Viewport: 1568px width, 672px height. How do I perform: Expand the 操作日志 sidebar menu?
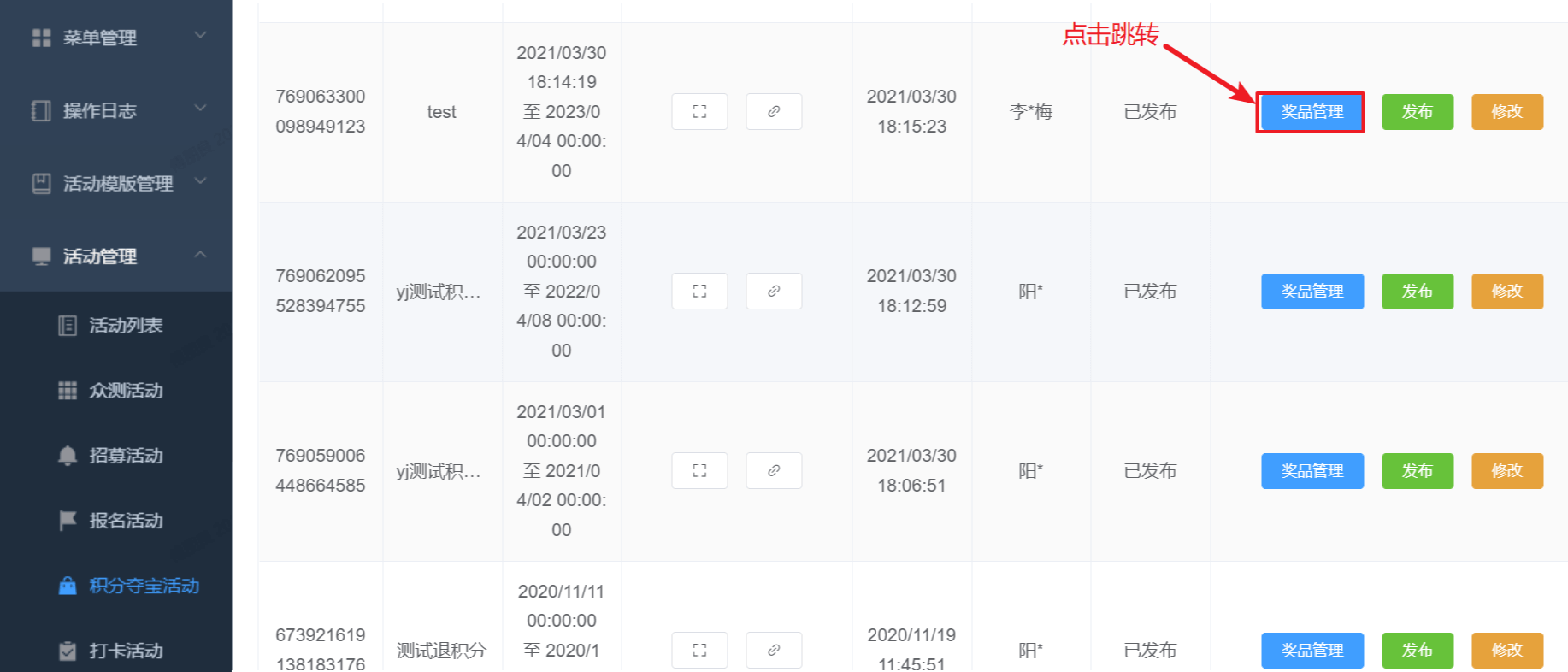tap(116, 110)
